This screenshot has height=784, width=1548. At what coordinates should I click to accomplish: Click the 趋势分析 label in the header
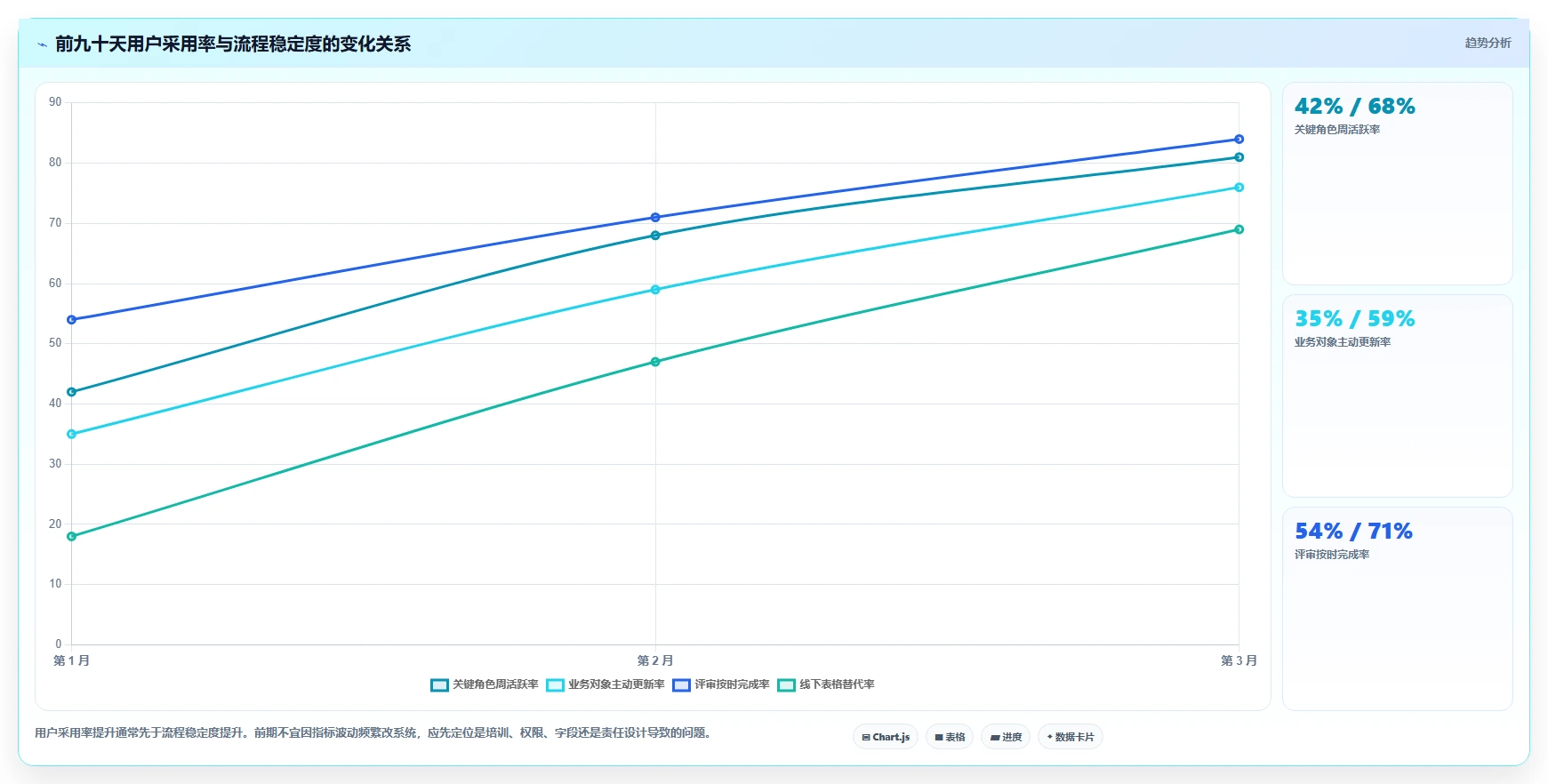1488,43
